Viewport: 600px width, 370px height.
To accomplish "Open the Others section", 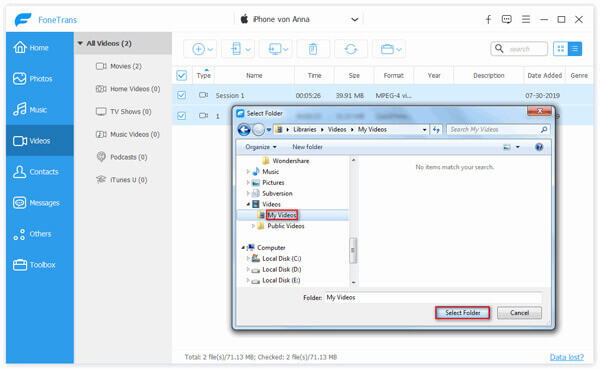I will pos(39,234).
